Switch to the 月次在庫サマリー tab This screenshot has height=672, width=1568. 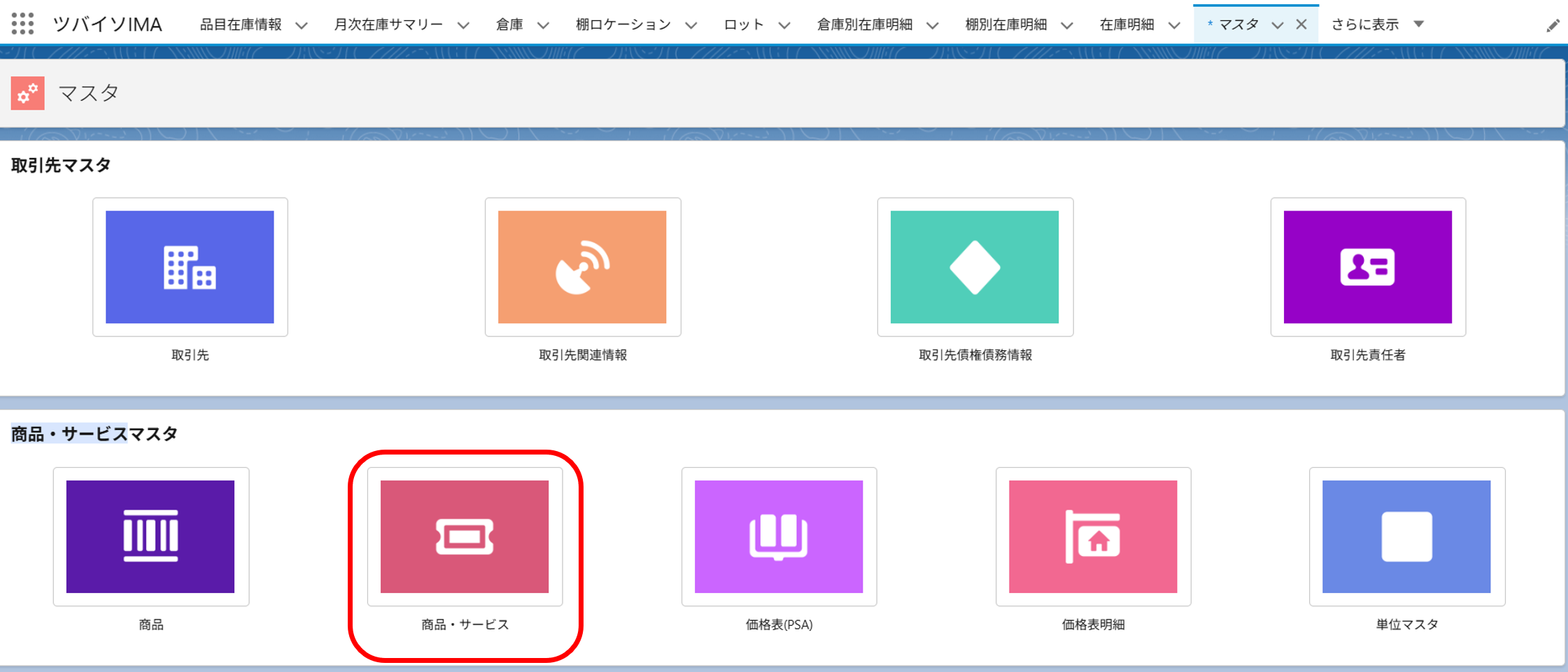(388, 24)
